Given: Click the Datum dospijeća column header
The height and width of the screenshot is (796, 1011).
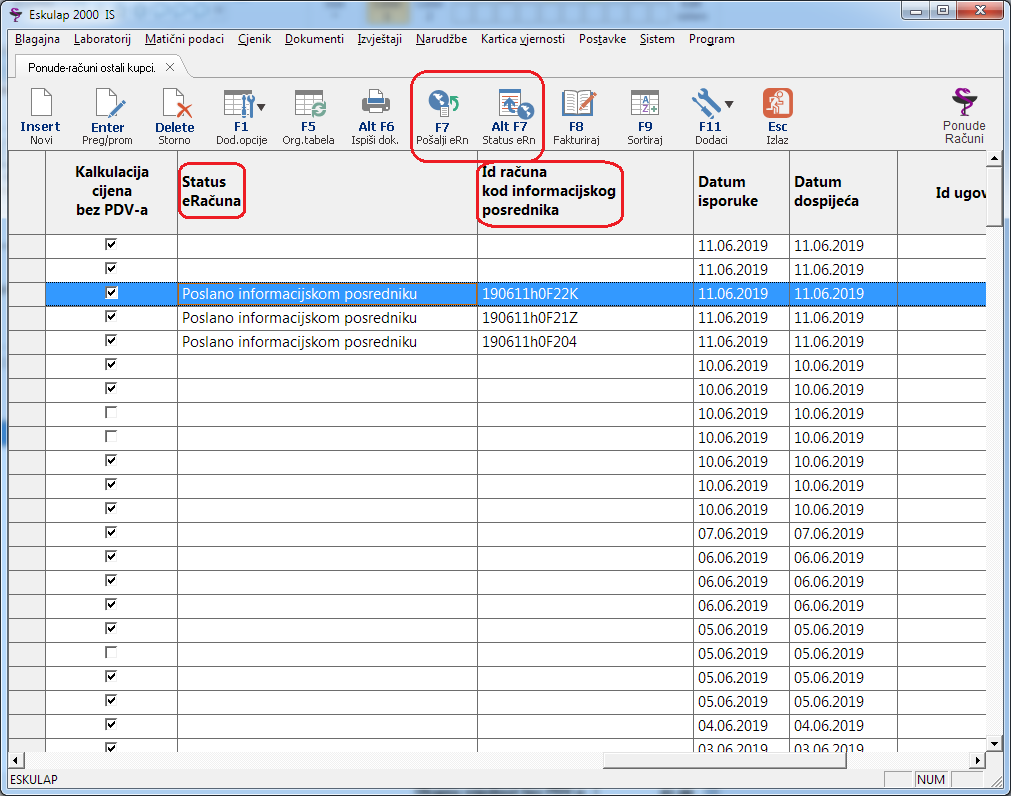Looking at the screenshot, I should (x=843, y=191).
